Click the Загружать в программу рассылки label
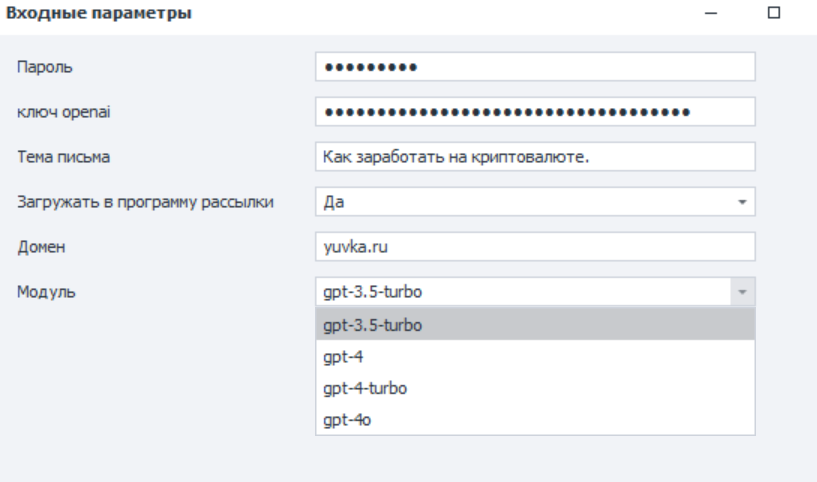This screenshot has height=482, width=817. pos(146,202)
